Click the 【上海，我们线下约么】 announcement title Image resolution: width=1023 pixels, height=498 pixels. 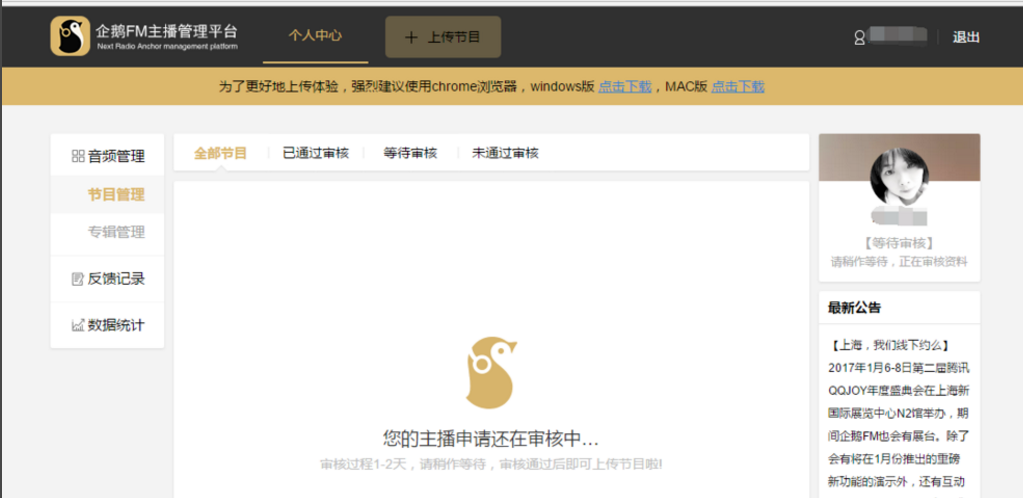[x=888, y=345]
